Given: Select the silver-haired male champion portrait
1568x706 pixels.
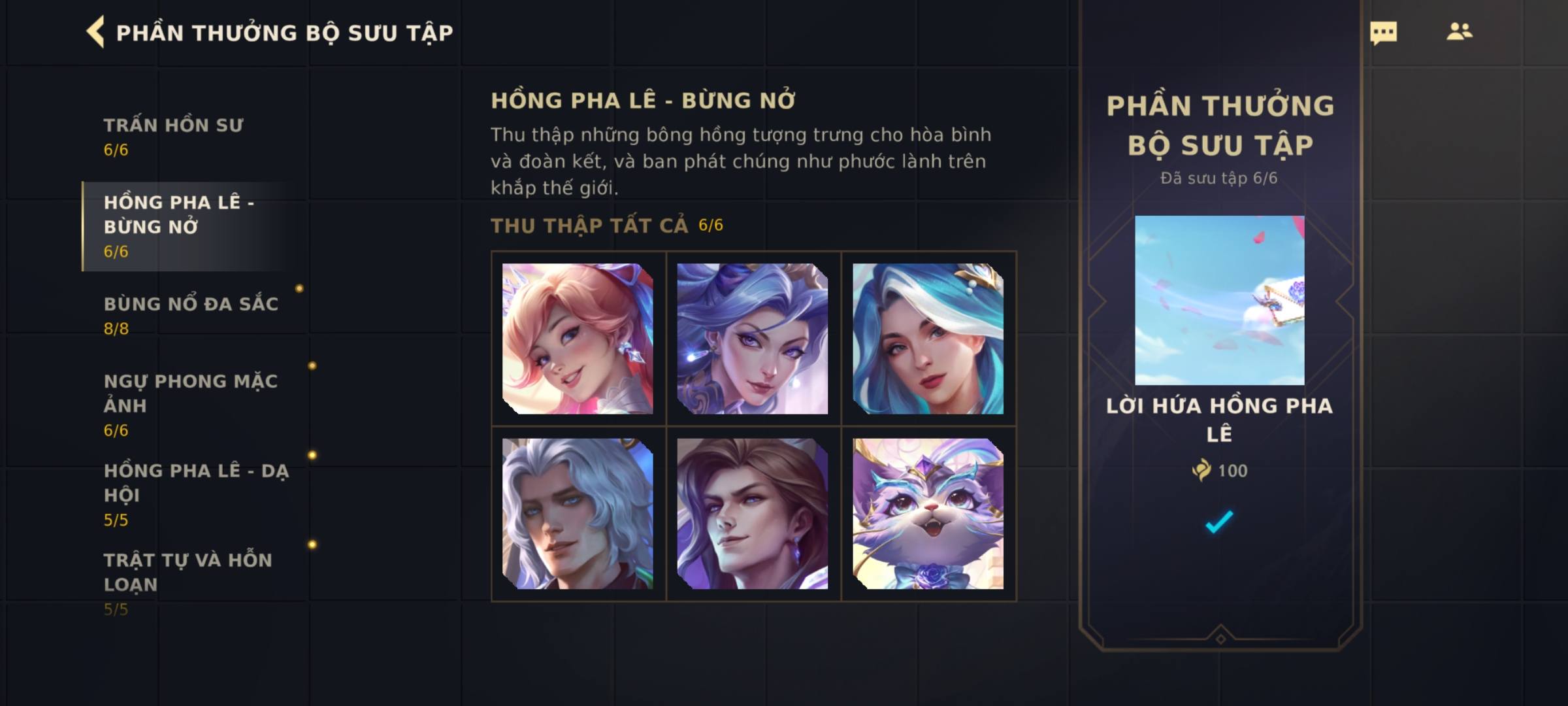Looking at the screenshot, I should [578, 514].
